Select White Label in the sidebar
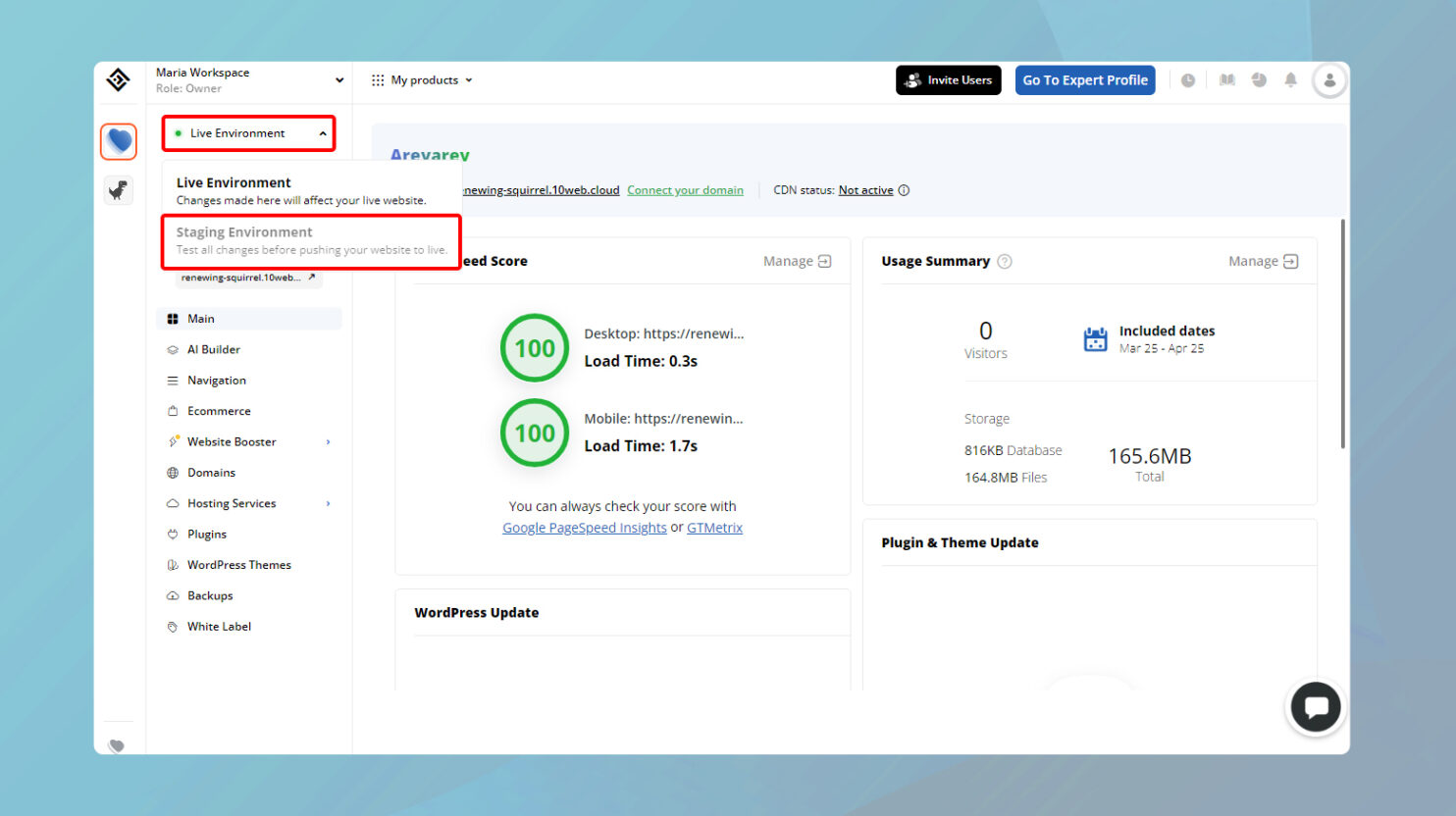Image resolution: width=1456 pixels, height=816 pixels. 218,626
